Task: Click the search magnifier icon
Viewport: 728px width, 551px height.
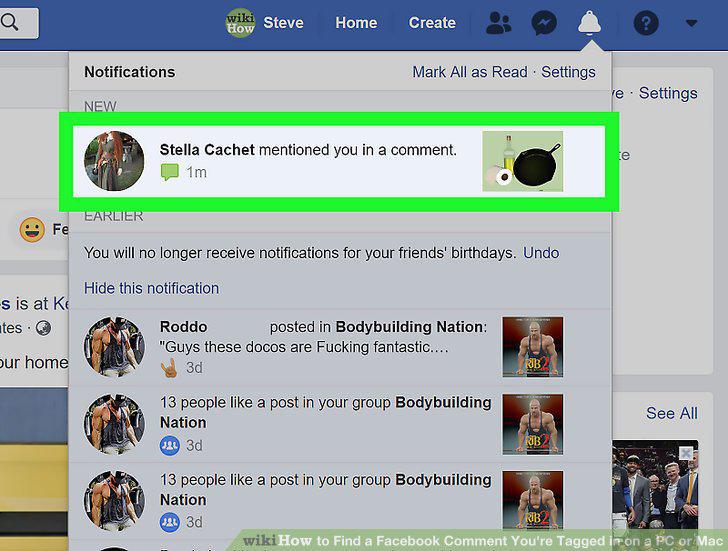Action: 9,22
